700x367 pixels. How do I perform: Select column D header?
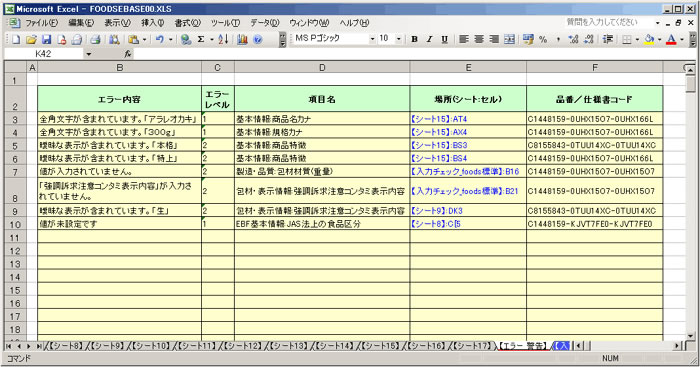(x=322, y=67)
